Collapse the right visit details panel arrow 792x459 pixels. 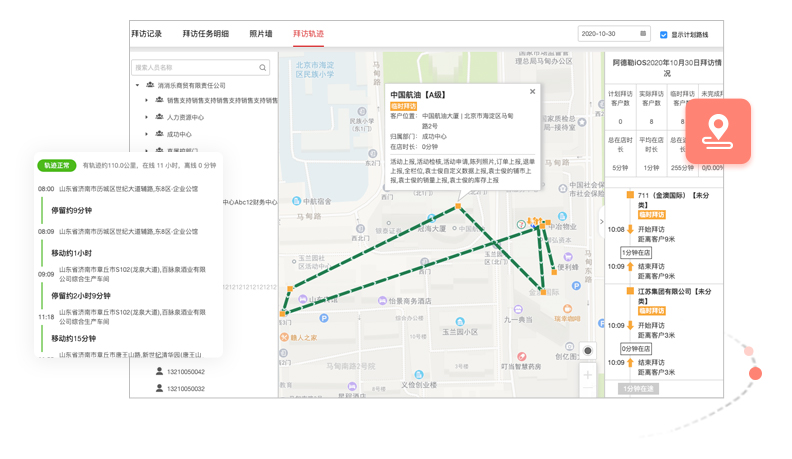click(x=601, y=222)
